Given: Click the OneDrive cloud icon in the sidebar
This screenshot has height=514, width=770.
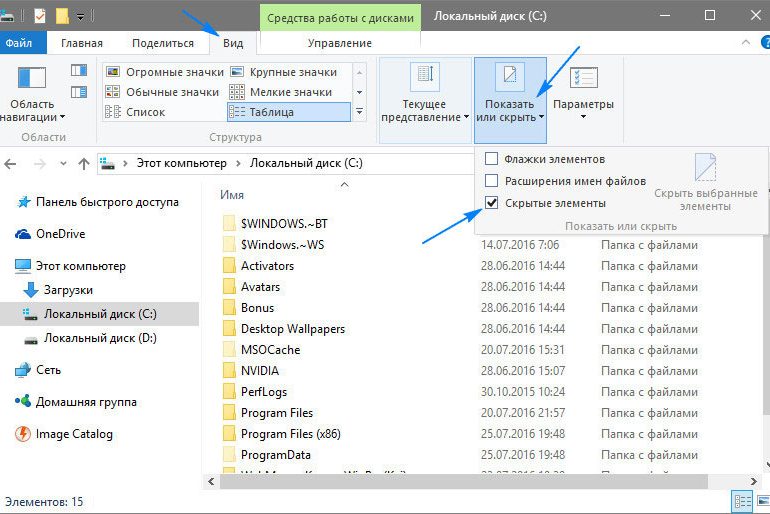Looking at the screenshot, I should [23, 234].
